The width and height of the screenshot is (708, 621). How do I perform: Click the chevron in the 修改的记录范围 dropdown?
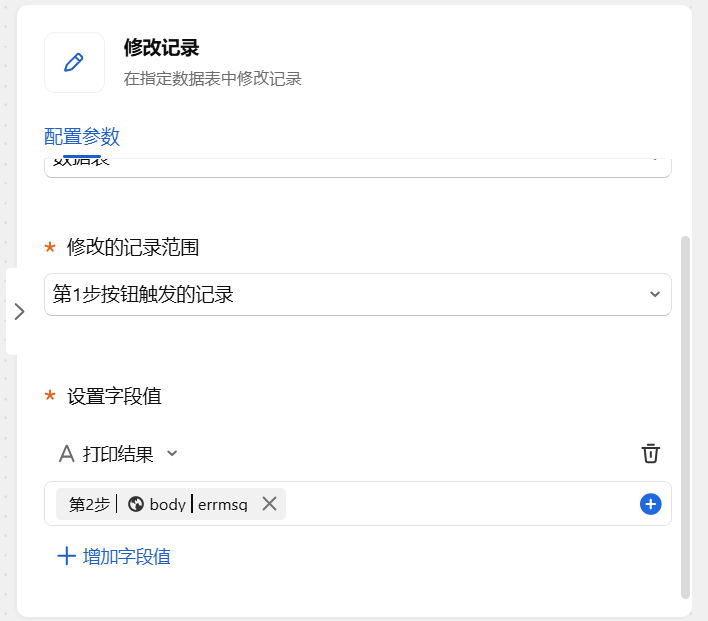point(655,294)
